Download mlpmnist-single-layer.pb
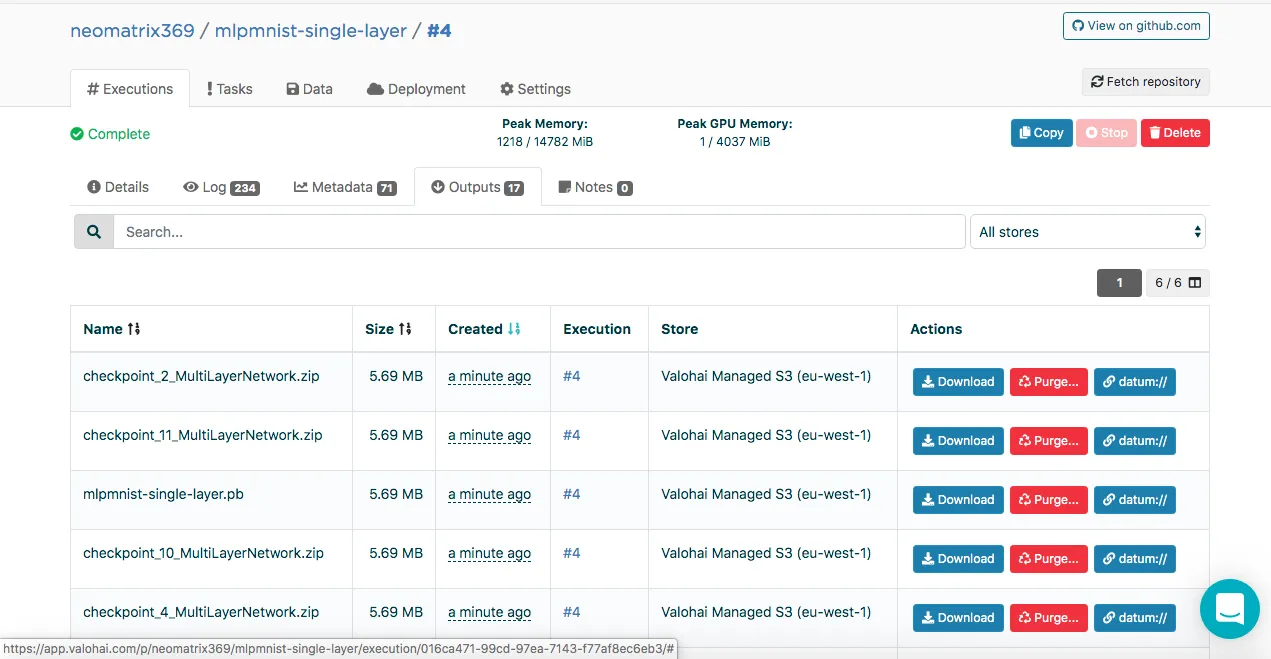1271x659 pixels. point(958,500)
